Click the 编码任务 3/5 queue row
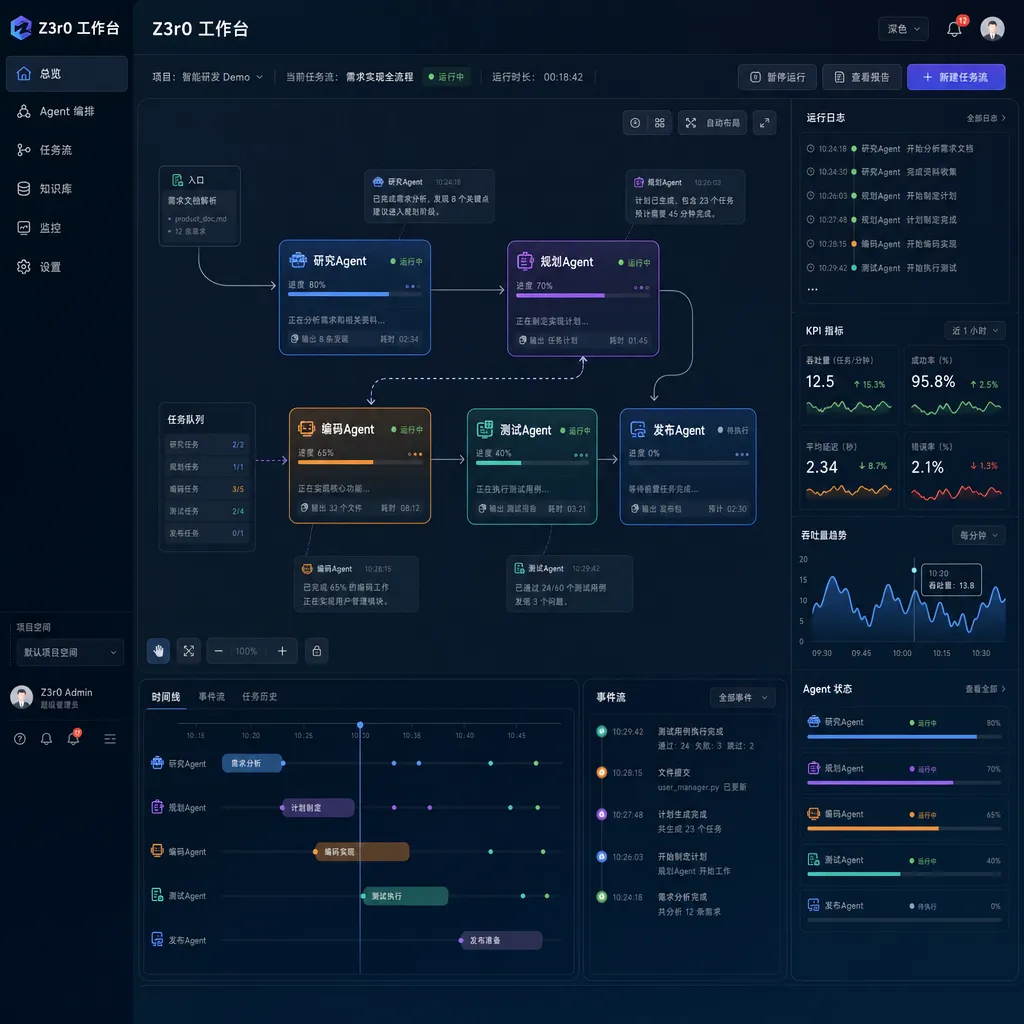This screenshot has width=1024, height=1024. (206, 488)
